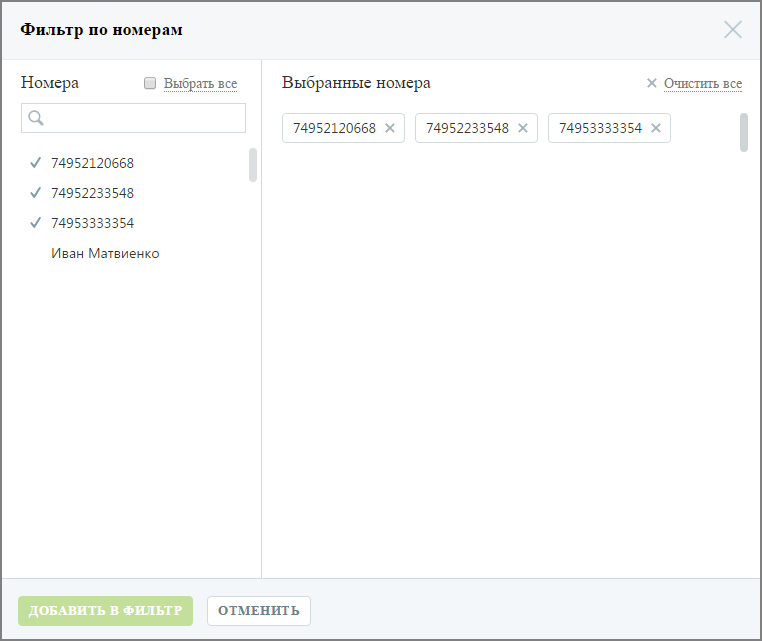Deselect 74952120668 in the numbers list
762x641 pixels.
pyautogui.click(x=92, y=163)
